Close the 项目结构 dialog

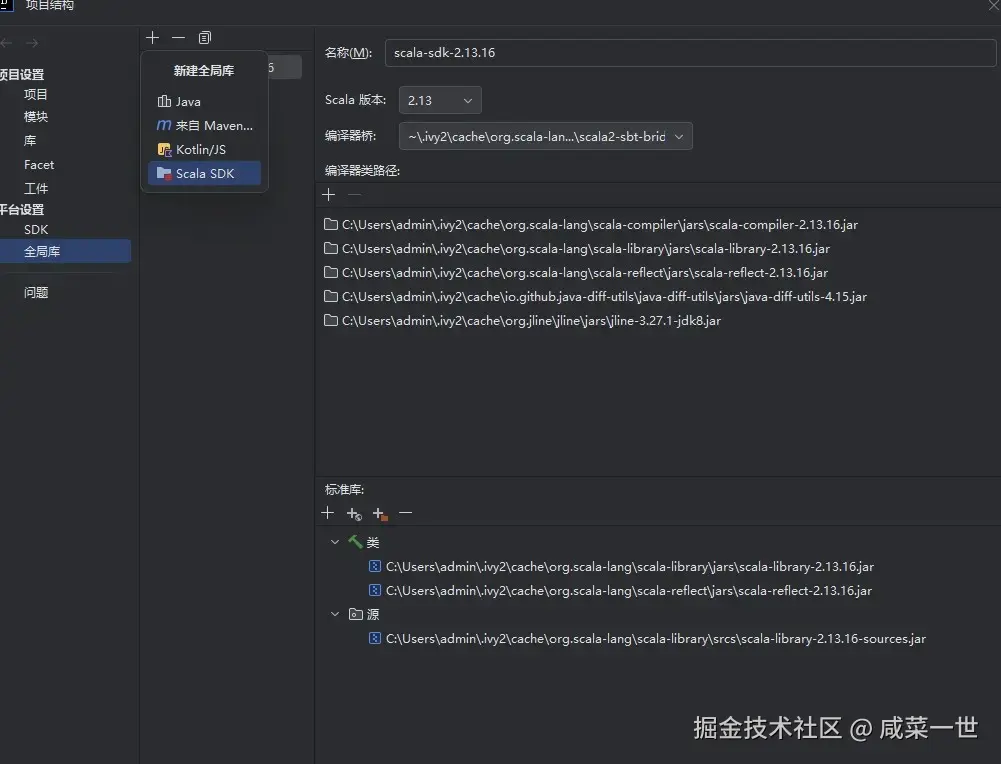(x=994, y=5)
